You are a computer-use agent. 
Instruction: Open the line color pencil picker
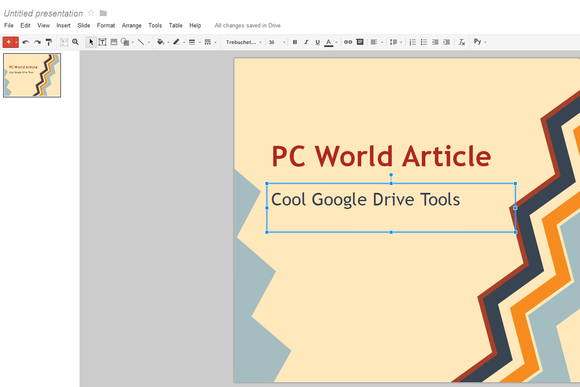(176, 42)
